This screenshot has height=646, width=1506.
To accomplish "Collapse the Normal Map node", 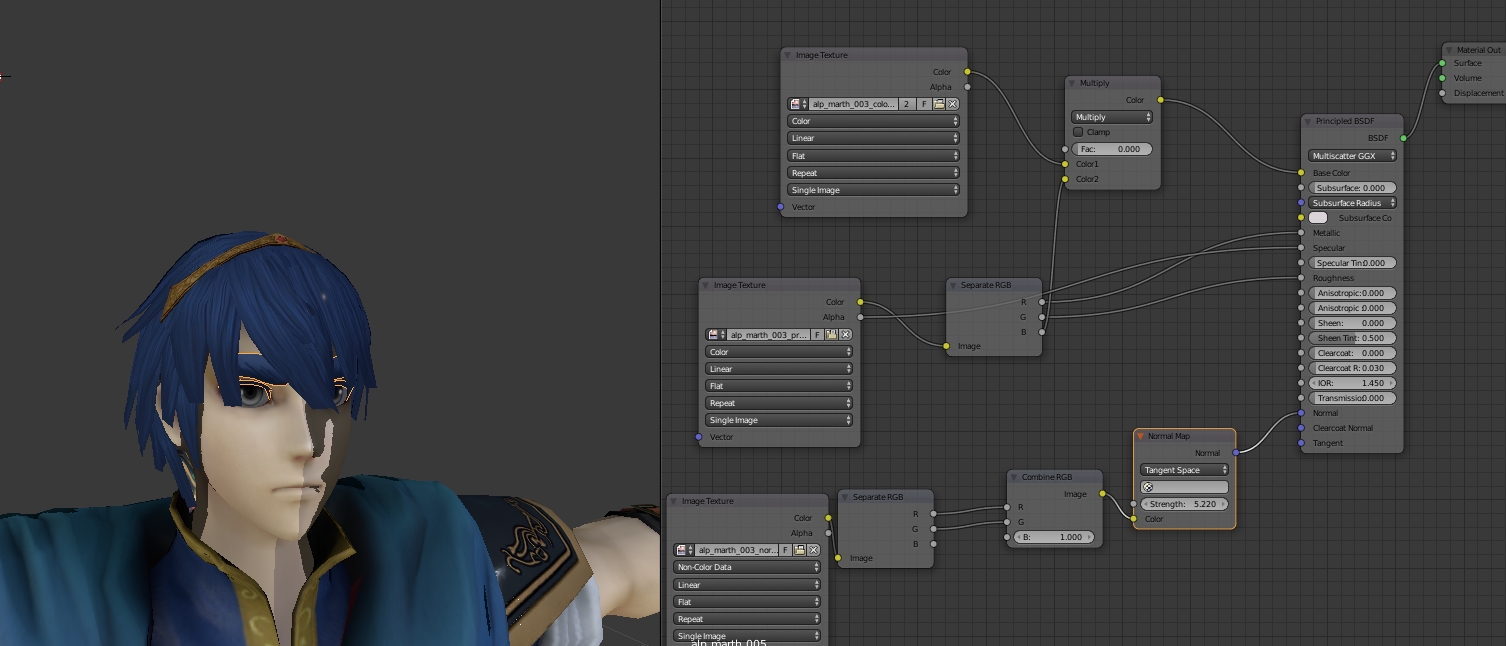I will pos(1140,436).
